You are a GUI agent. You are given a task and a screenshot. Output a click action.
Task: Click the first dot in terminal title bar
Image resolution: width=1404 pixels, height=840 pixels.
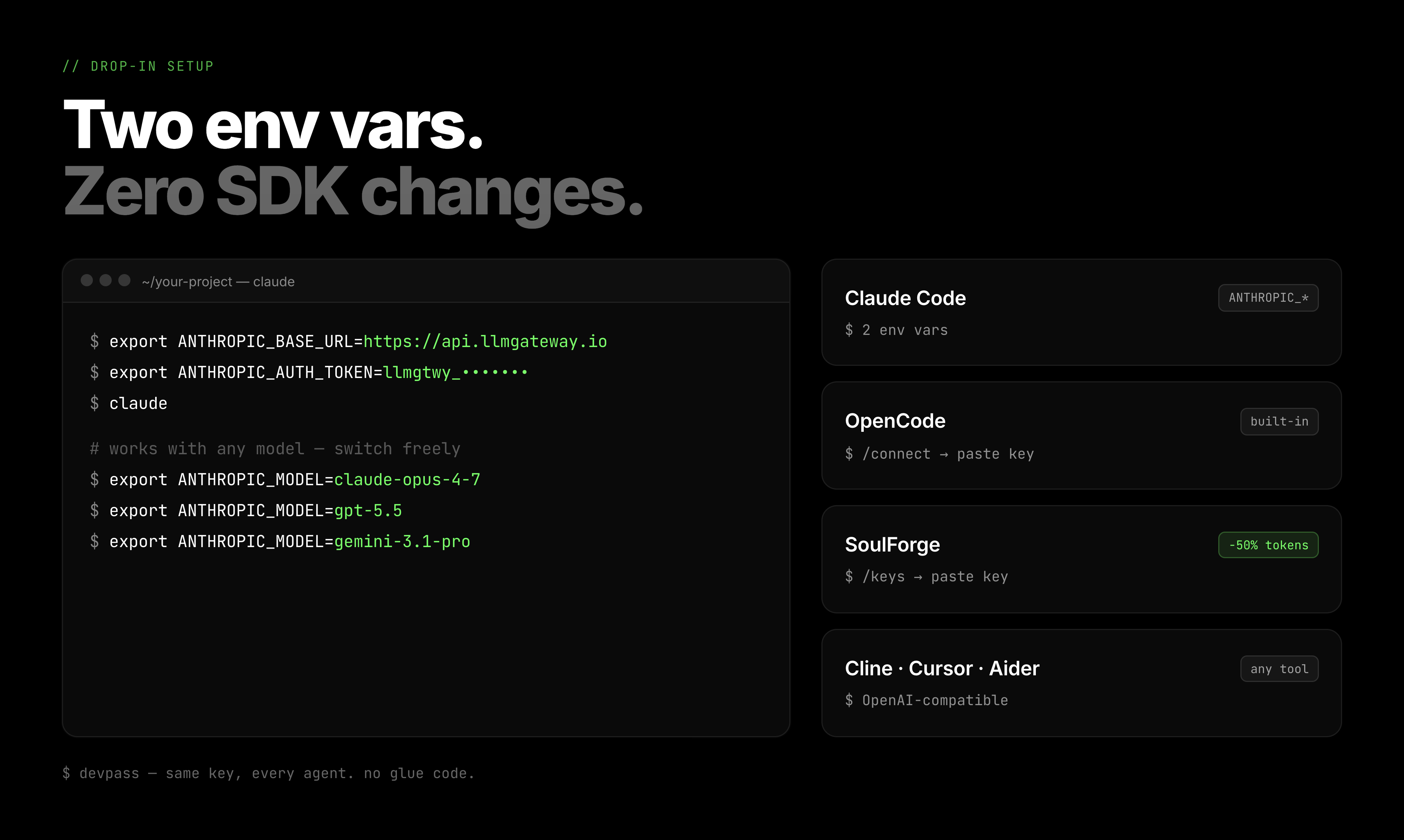coord(87,280)
